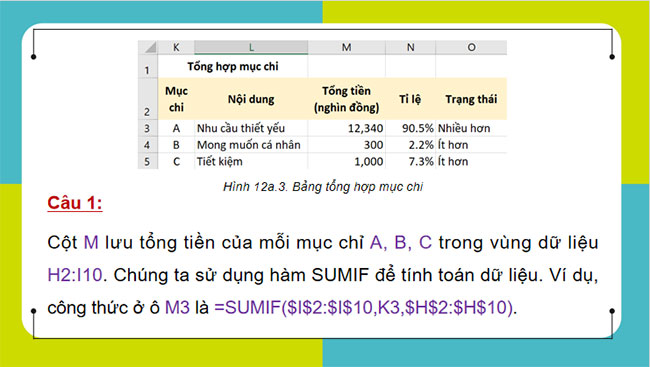
Task: Click the 2.2% cell
Action: coord(410,145)
